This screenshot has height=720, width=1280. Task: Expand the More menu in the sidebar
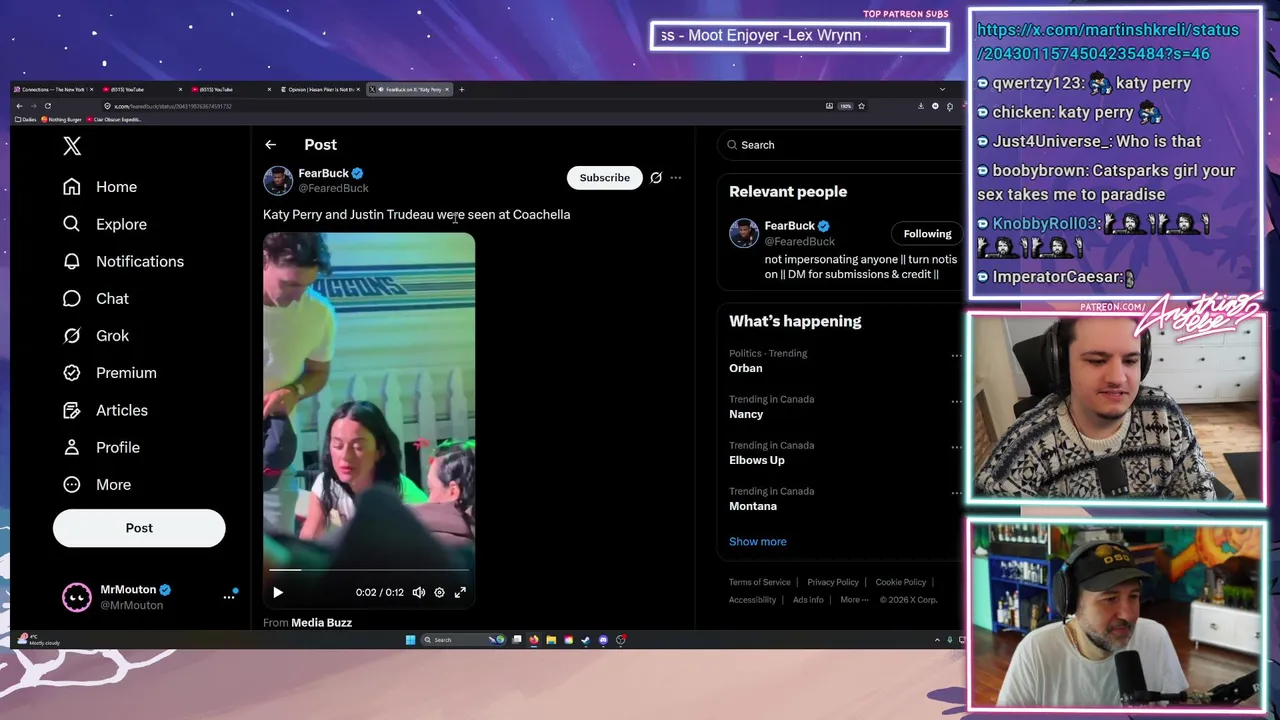click(x=97, y=484)
